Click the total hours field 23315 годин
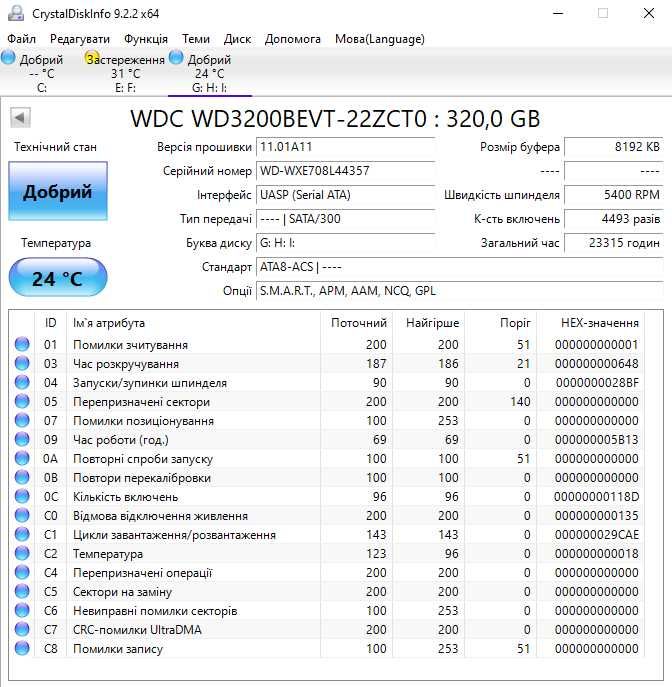Screen dimensions: 672x687 pyautogui.click(x=614, y=243)
